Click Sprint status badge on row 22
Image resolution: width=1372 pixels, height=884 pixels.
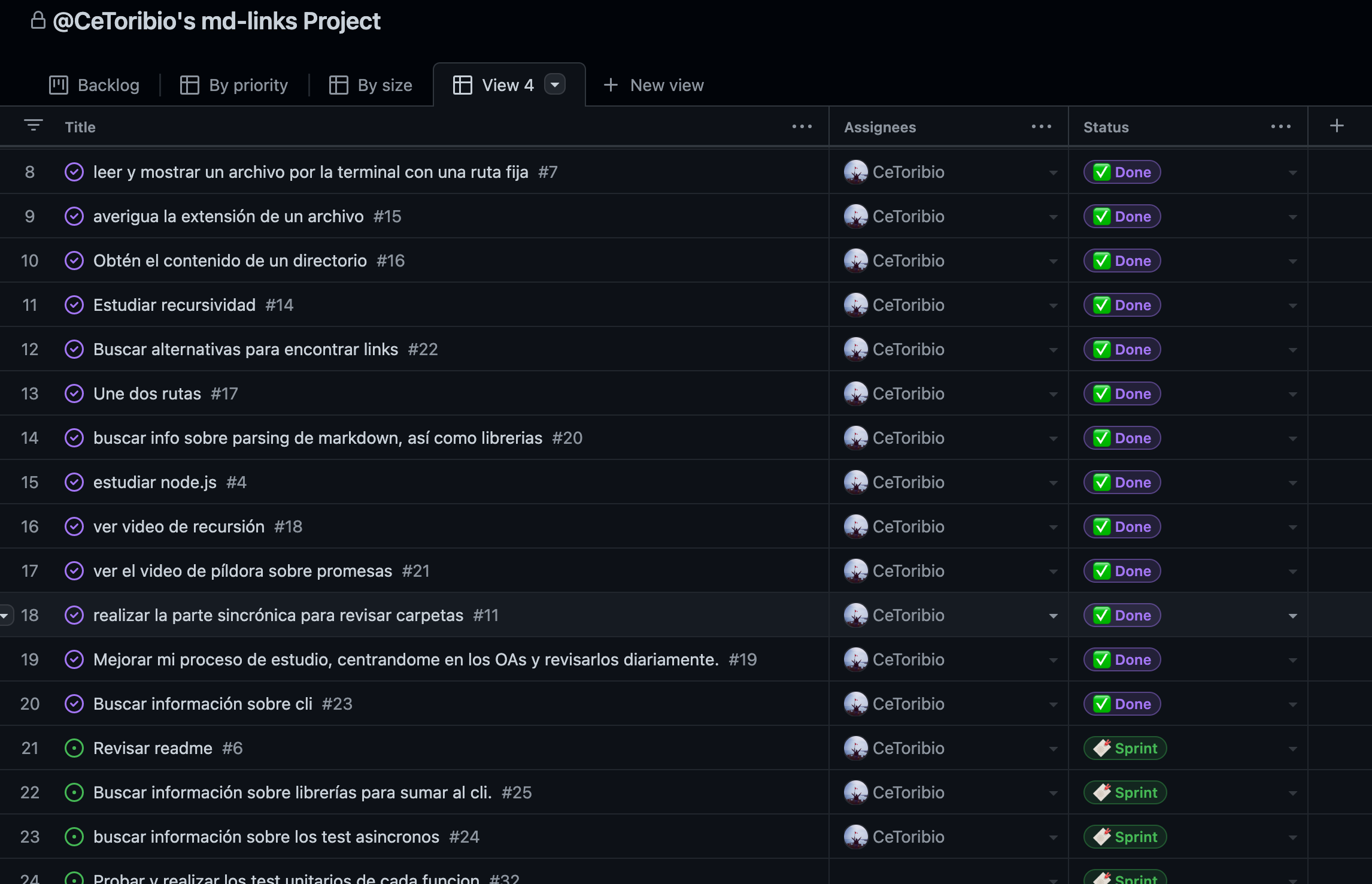[1125, 793]
